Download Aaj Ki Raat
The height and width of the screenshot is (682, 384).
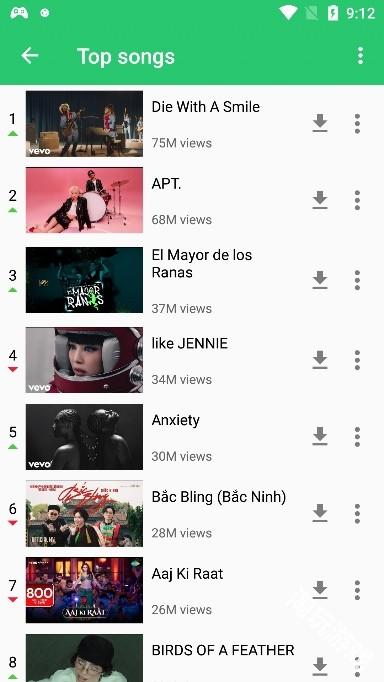click(320, 590)
